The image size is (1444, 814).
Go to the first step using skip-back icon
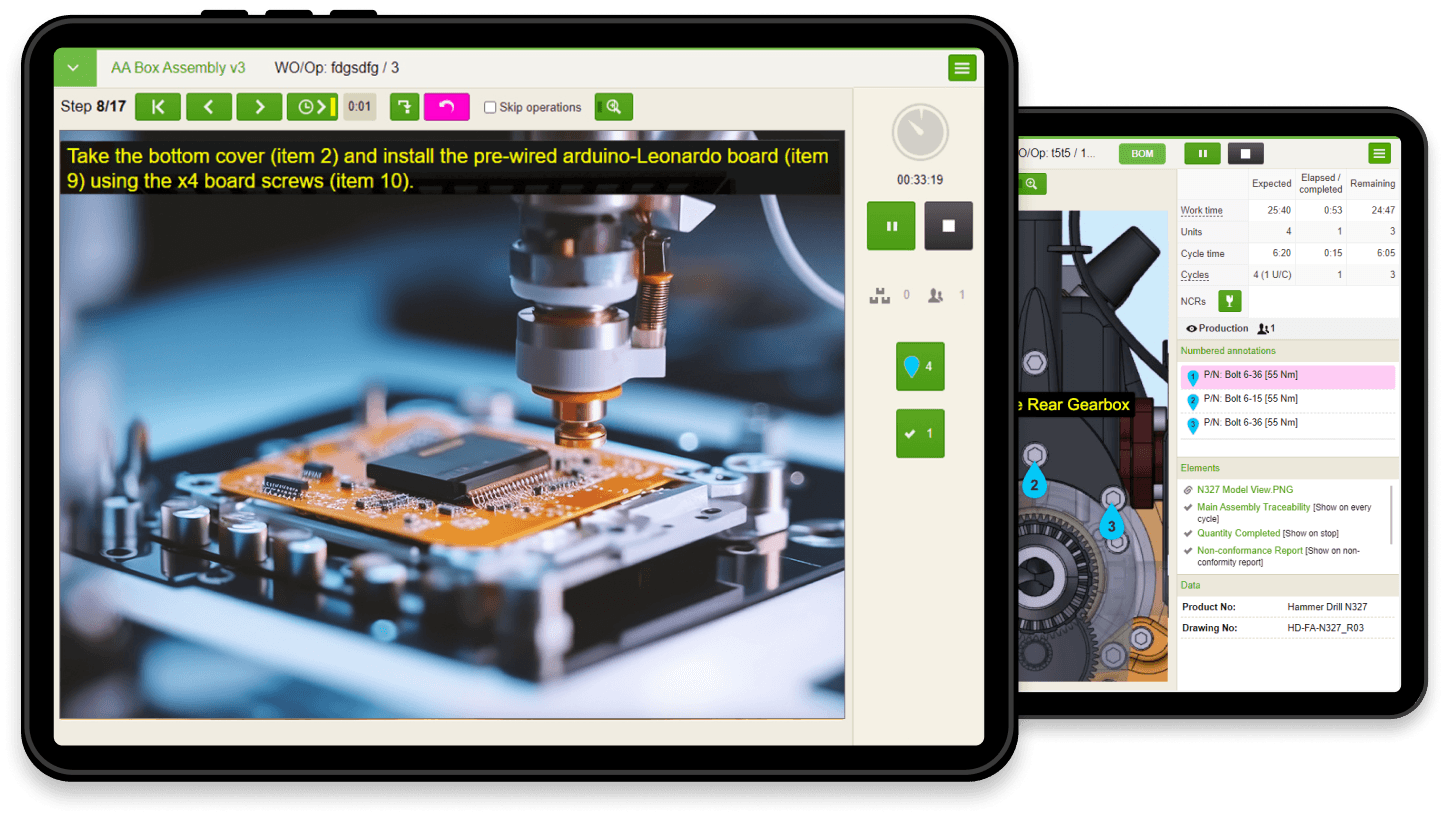click(x=157, y=107)
